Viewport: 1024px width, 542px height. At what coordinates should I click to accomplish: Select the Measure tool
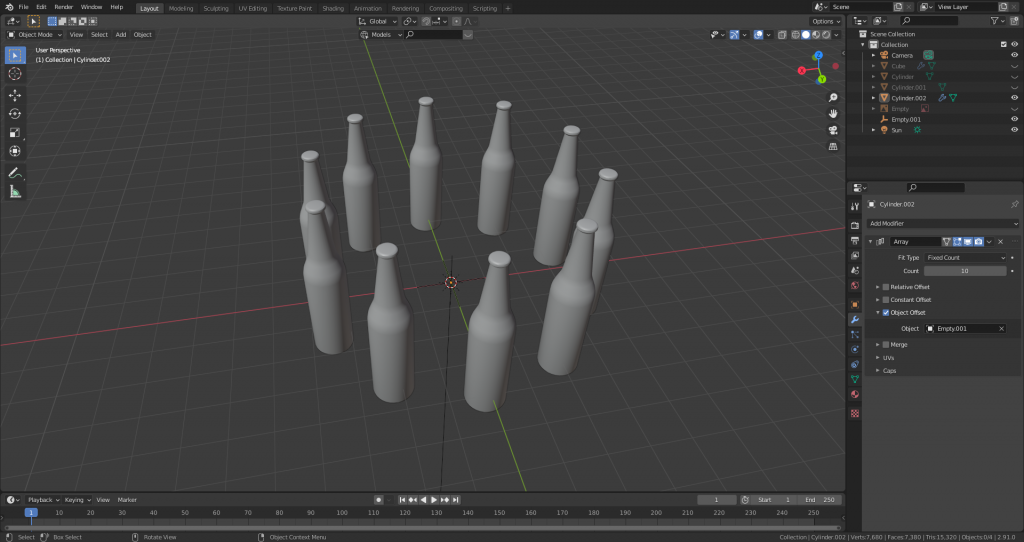(x=15, y=191)
